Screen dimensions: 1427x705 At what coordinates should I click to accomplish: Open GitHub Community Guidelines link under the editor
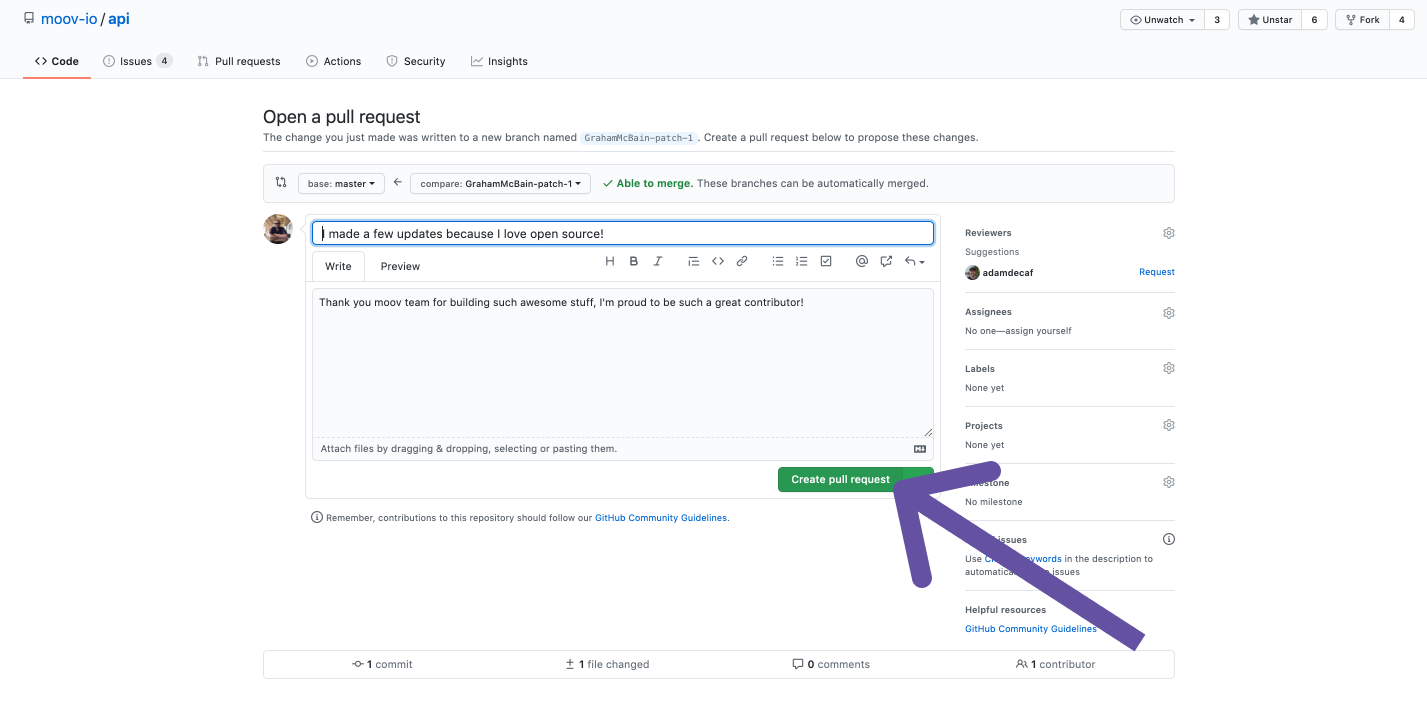pyautogui.click(x=661, y=518)
